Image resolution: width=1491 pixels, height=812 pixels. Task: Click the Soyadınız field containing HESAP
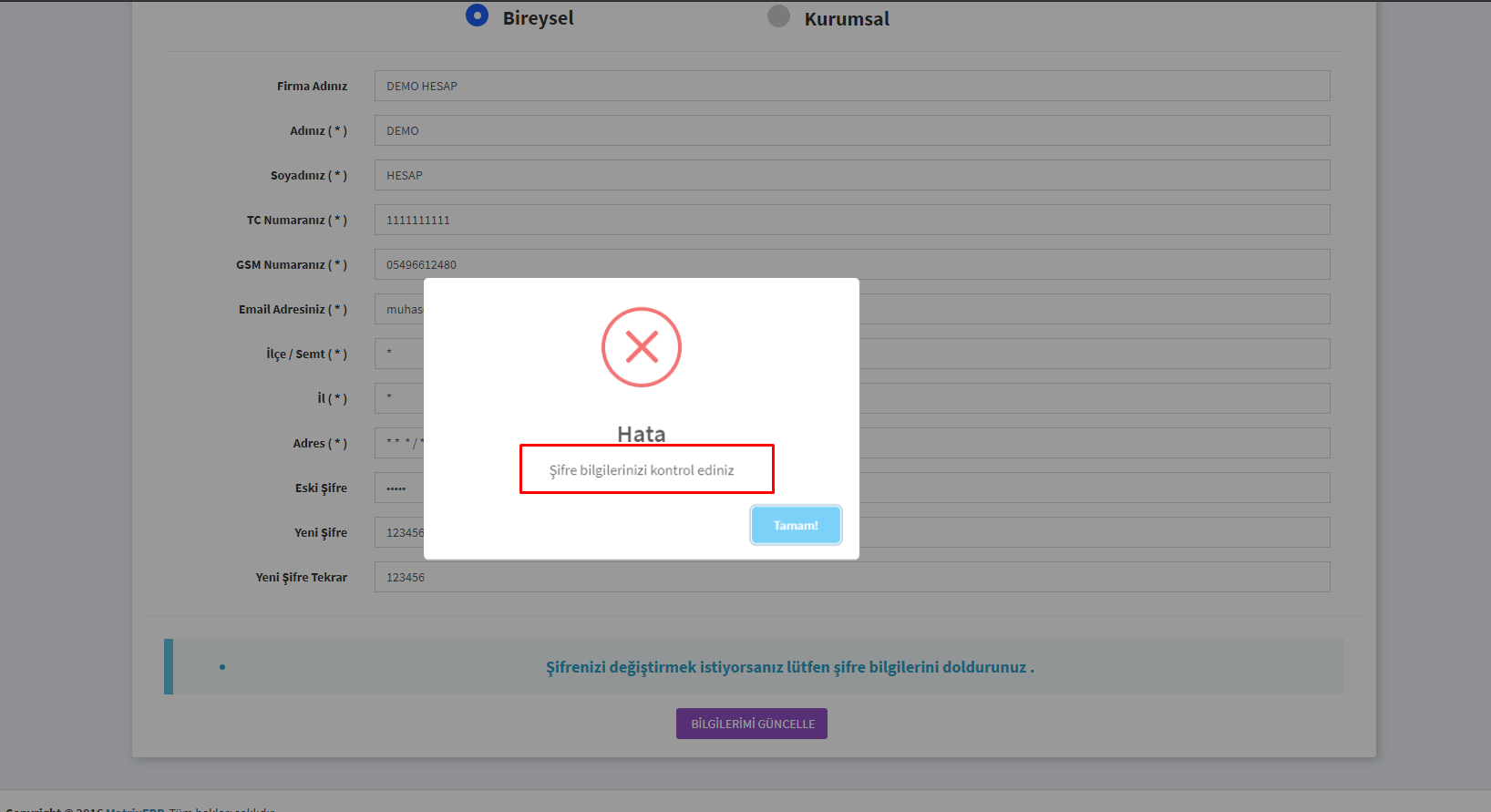coord(851,175)
